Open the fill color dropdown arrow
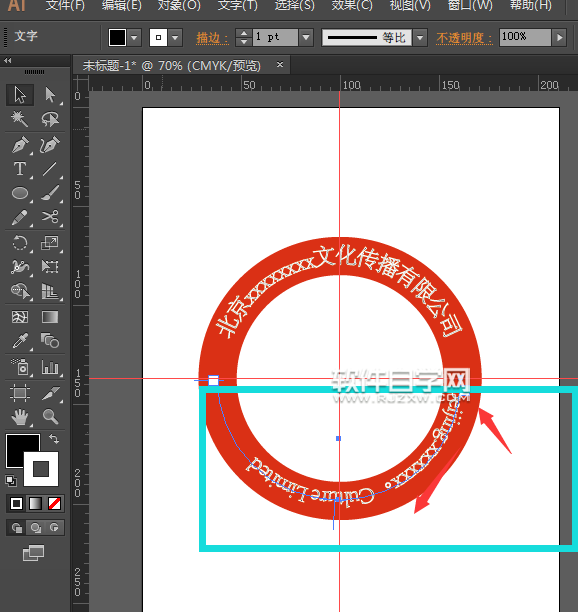 pyautogui.click(x=134, y=38)
